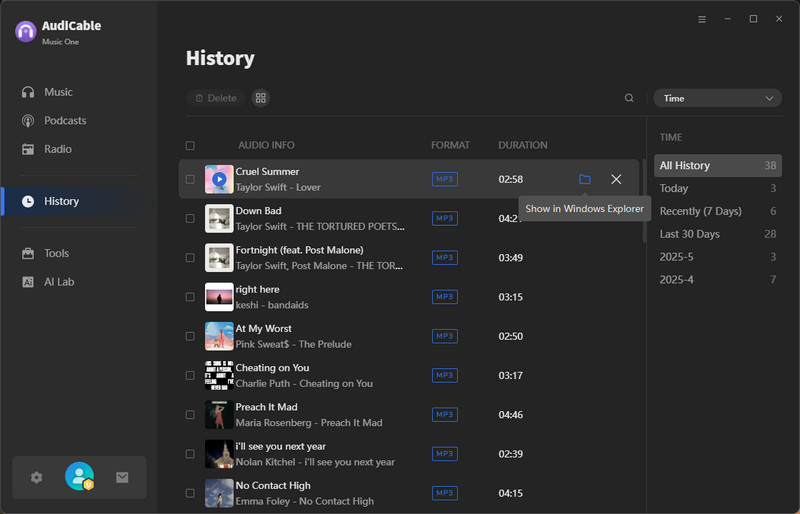Image resolution: width=800 pixels, height=514 pixels.
Task: Select All History filter
Action: 717,165
